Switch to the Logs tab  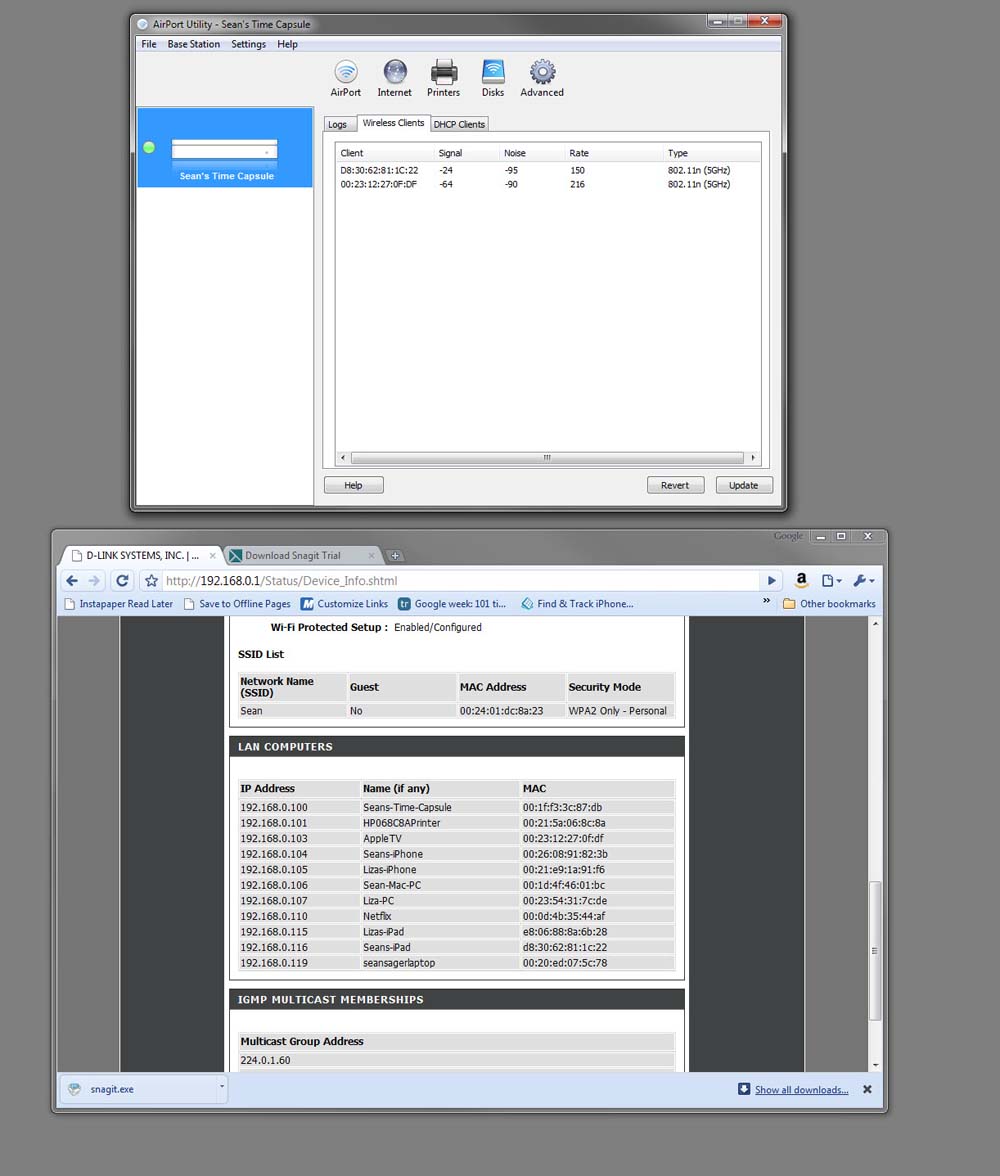click(x=338, y=124)
